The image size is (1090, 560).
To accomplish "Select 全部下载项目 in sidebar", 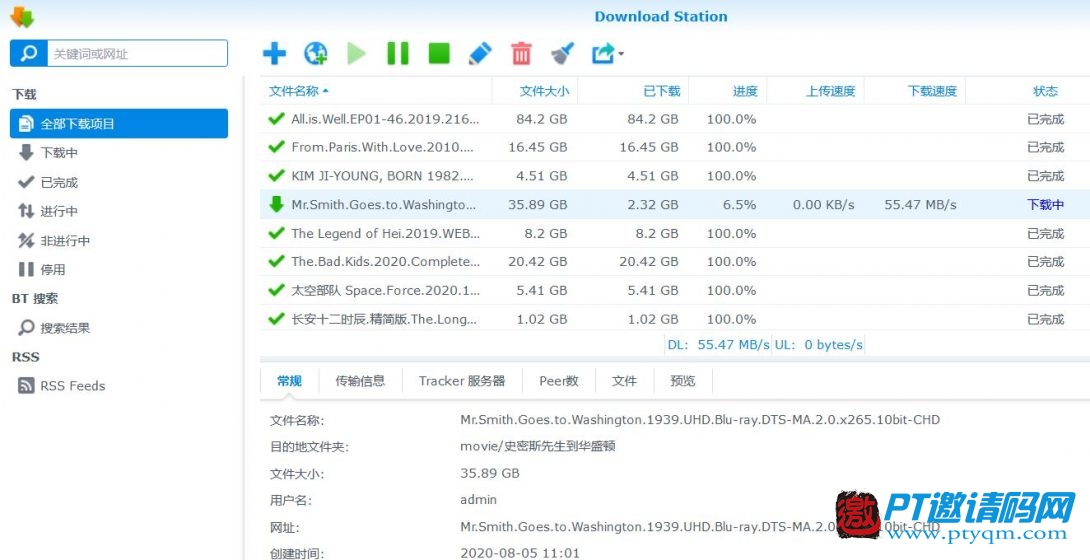I will (x=119, y=124).
